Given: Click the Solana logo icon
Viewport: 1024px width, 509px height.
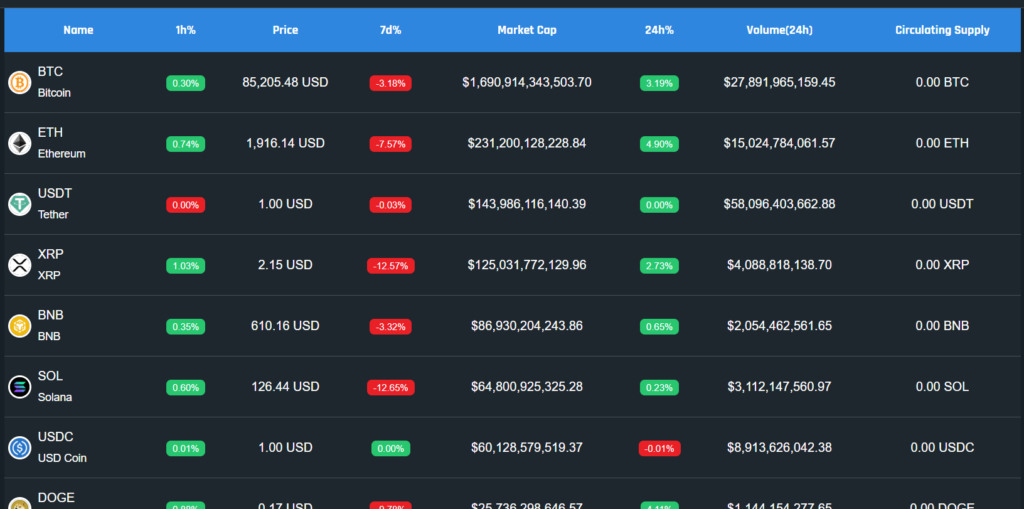Looking at the screenshot, I should pos(20,386).
